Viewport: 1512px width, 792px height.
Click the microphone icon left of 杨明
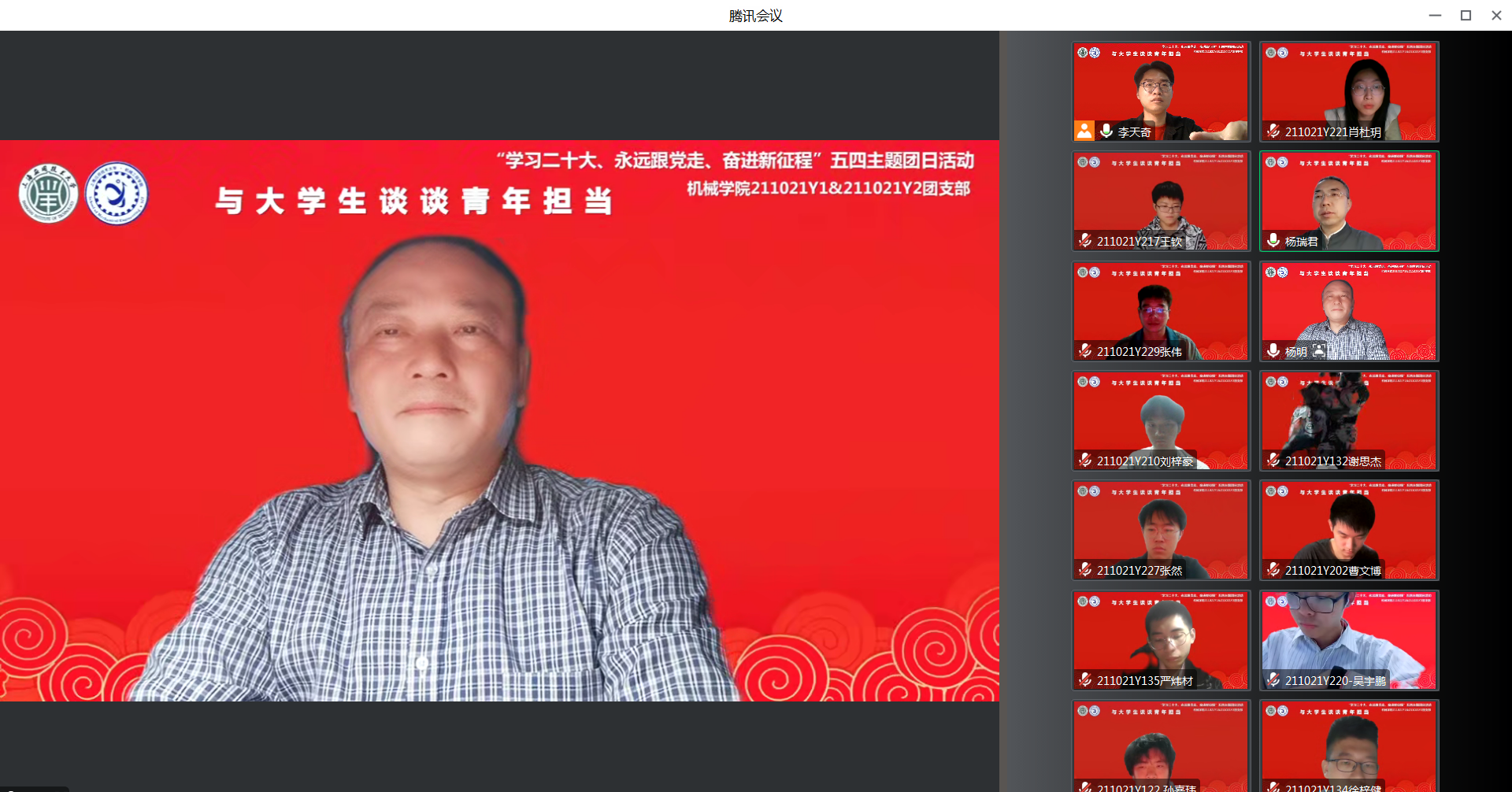tap(1273, 351)
